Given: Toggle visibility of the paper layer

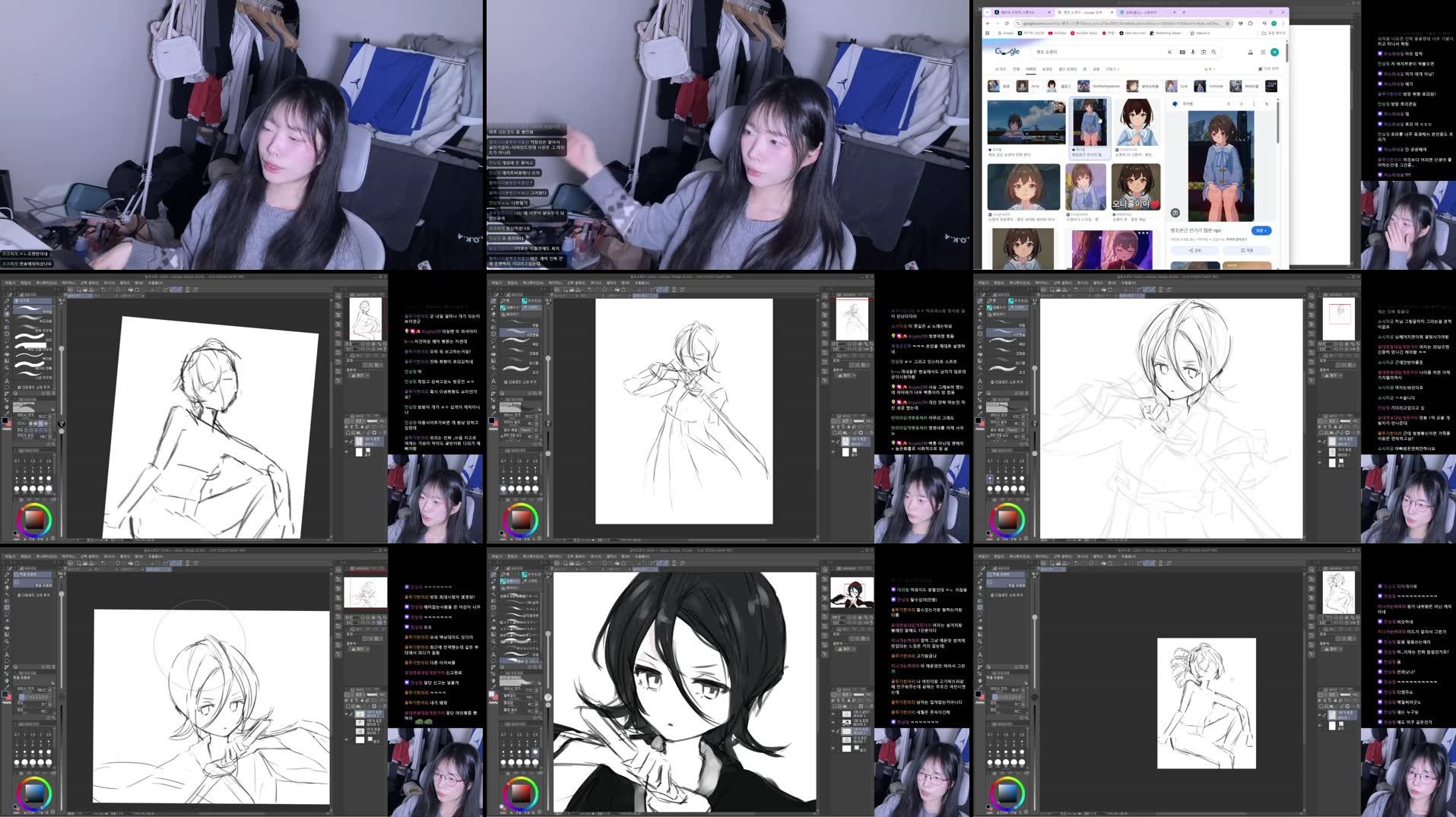Looking at the screenshot, I should coord(347,451).
